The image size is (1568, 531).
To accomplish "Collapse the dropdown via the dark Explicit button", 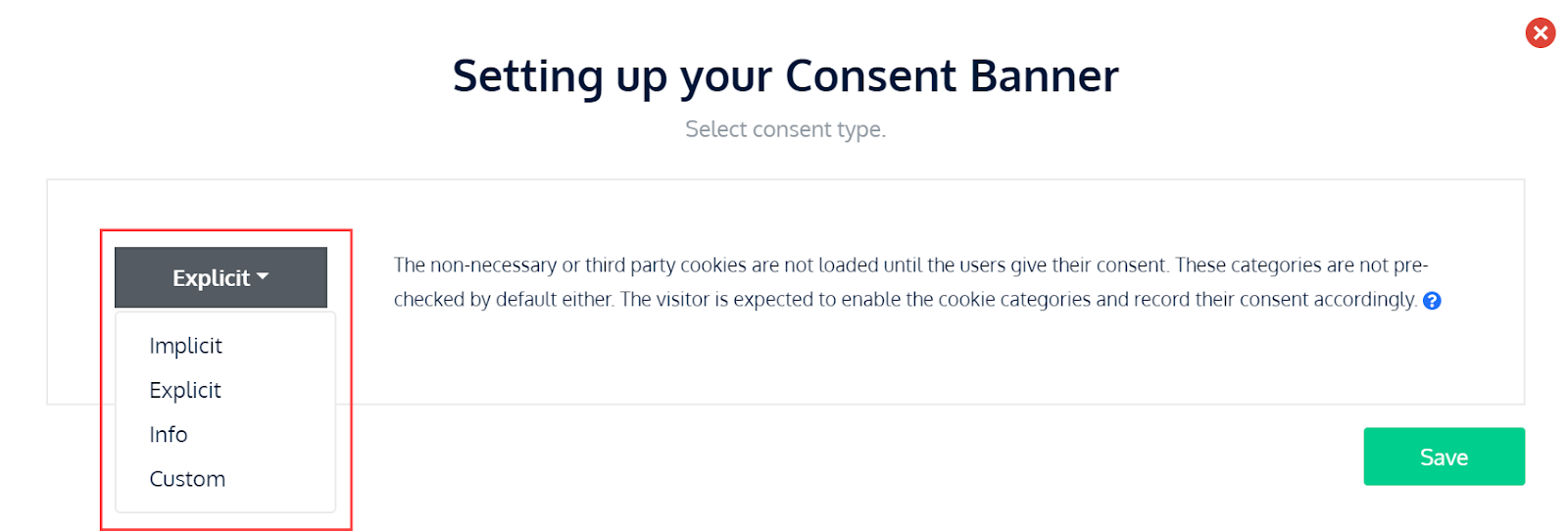I will point(220,277).
